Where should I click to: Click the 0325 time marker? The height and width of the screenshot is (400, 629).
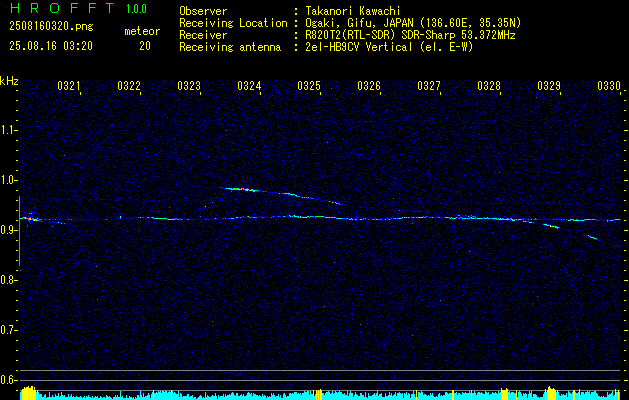pos(309,85)
